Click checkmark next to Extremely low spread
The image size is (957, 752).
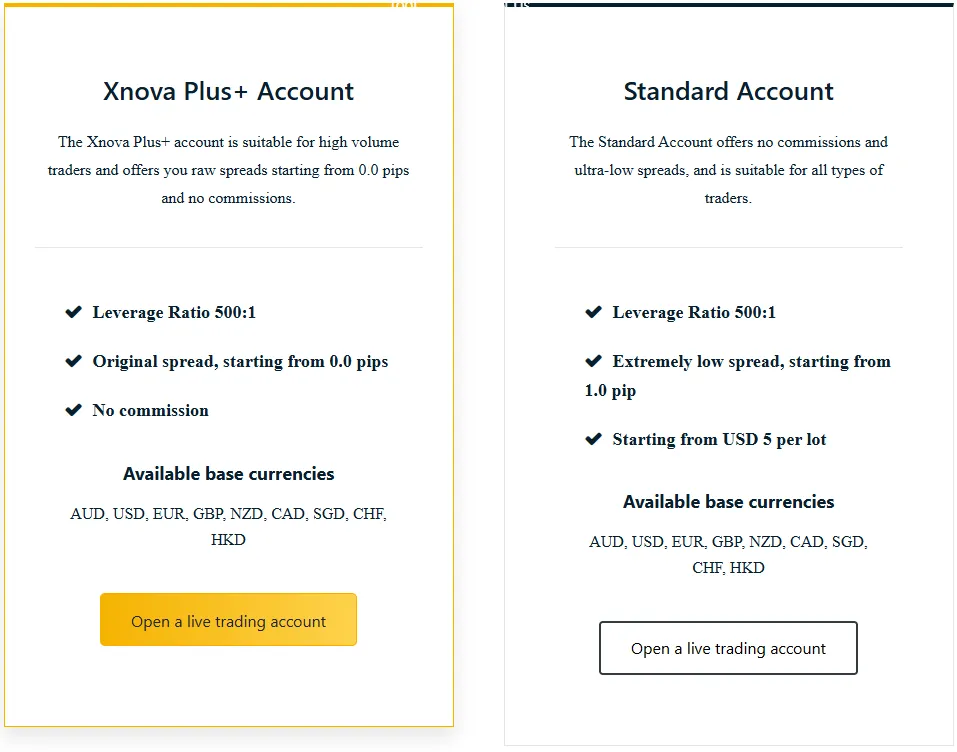(593, 361)
